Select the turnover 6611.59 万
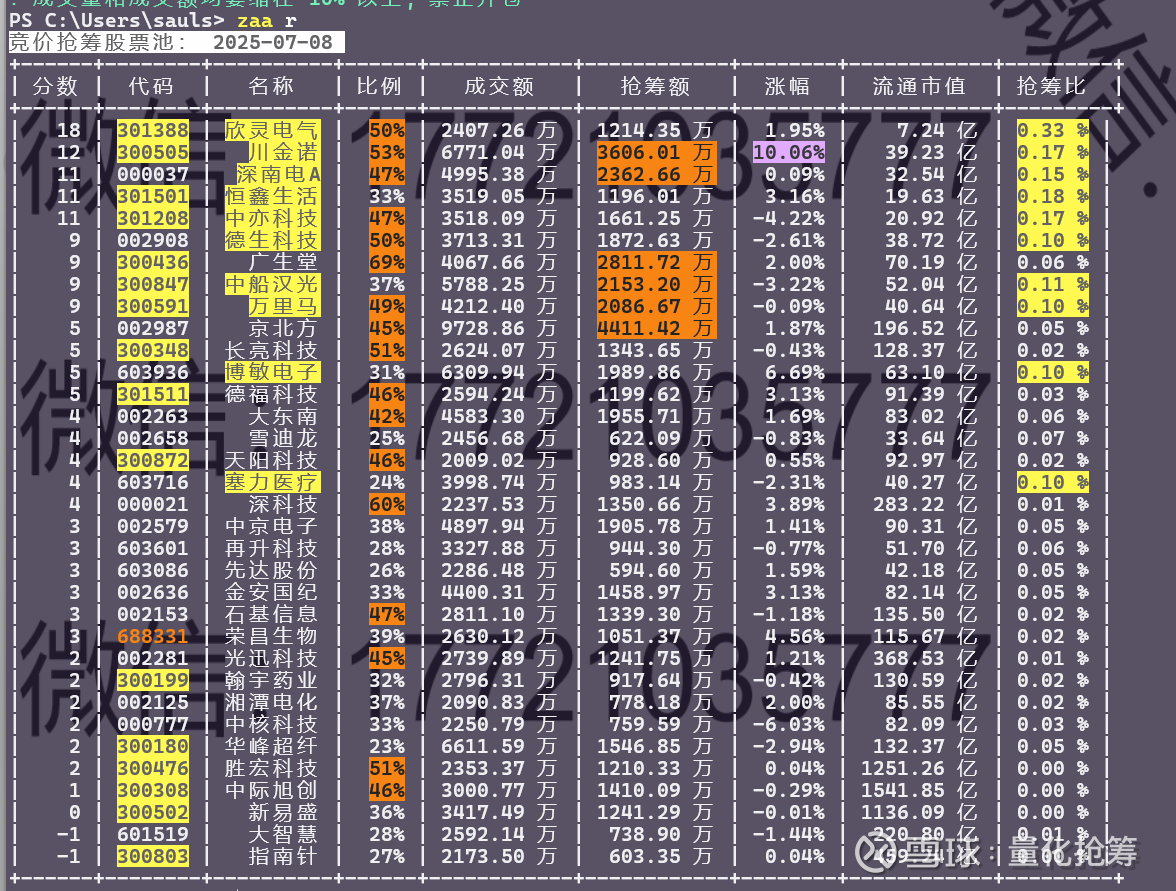Viewport: 1176px width, 891px height. (x=499, y=746)
